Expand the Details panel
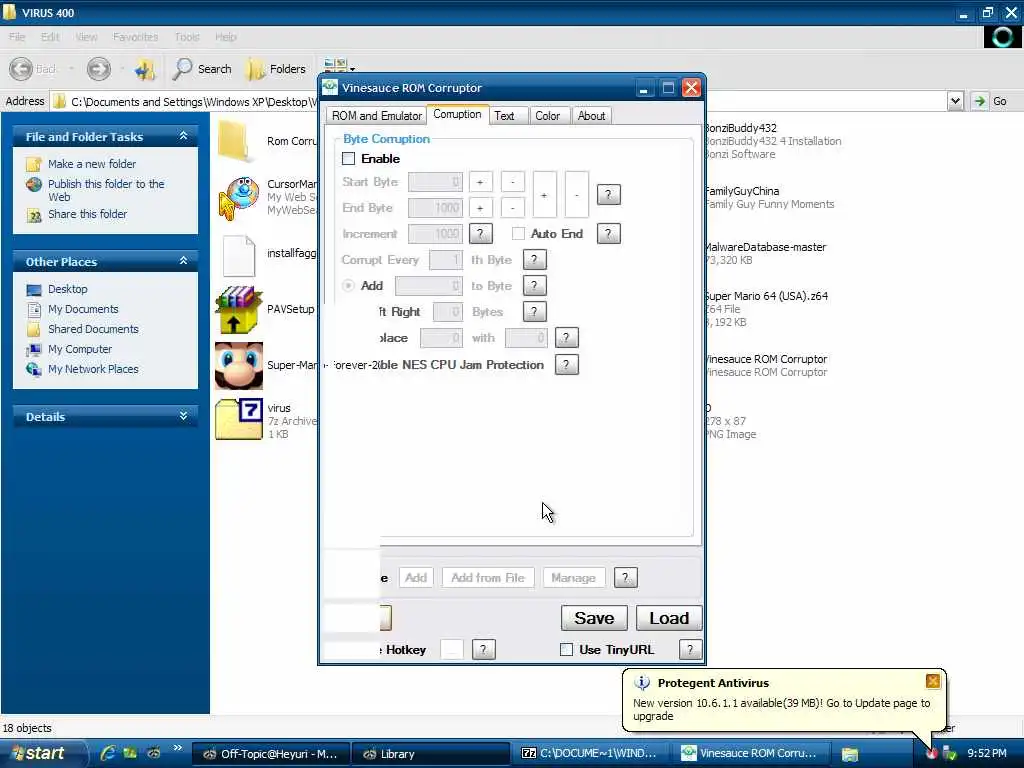The image size is (1024, 768). point(184,416)
